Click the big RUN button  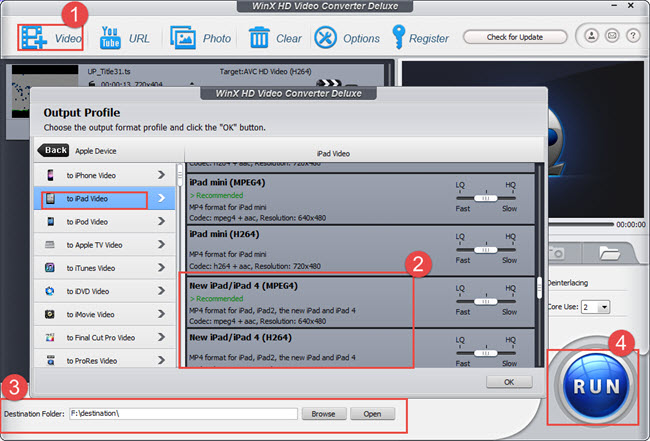click(x=596, y=386)
